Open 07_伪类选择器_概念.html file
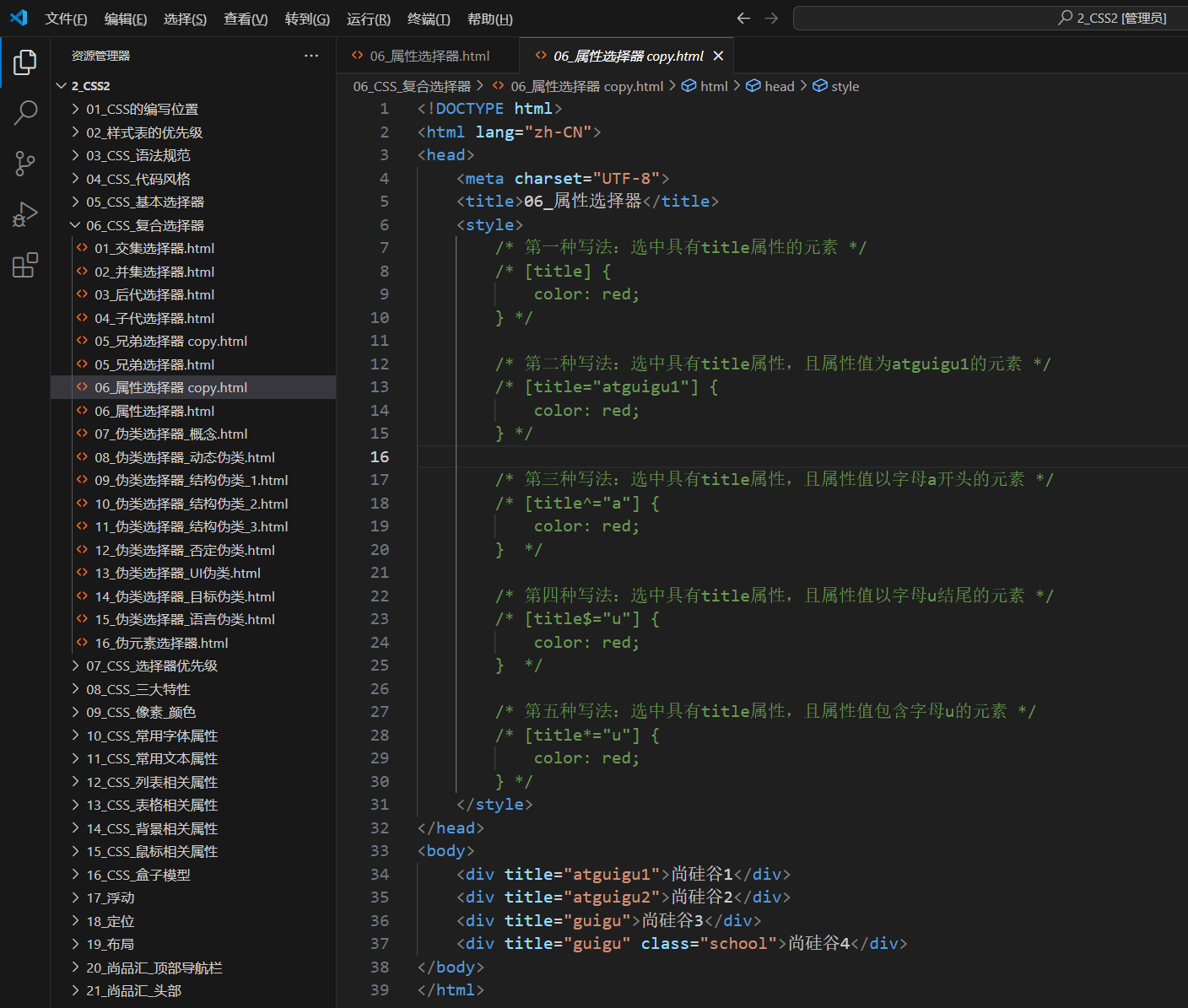 tap(193, 434)
